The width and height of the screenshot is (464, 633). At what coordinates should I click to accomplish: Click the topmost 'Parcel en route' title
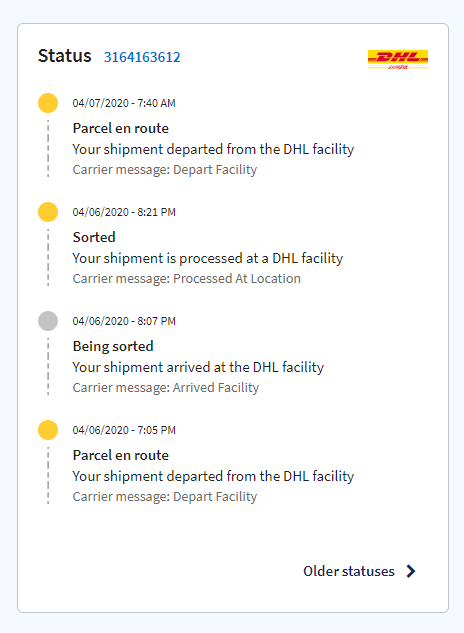click(121, 128)
